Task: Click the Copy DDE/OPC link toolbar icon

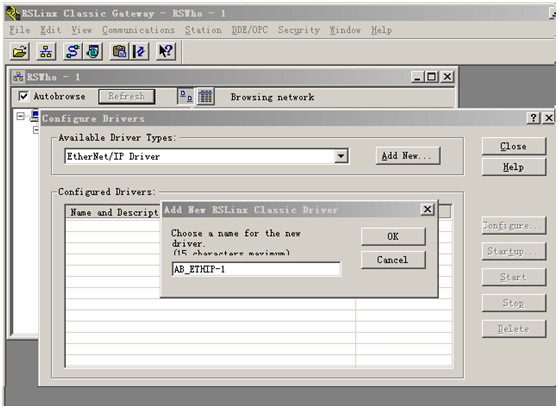Action: coord(120,52)
